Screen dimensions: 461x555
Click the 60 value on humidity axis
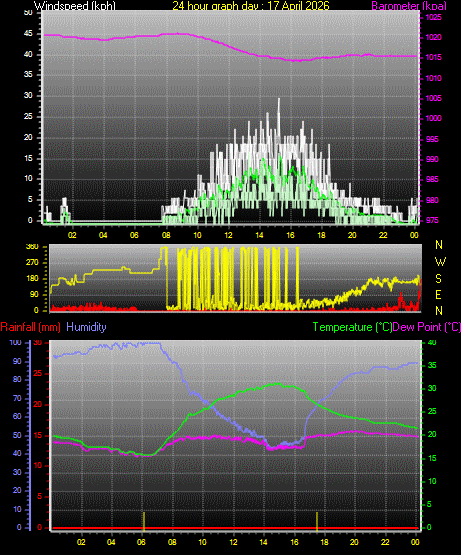(17, 416)
